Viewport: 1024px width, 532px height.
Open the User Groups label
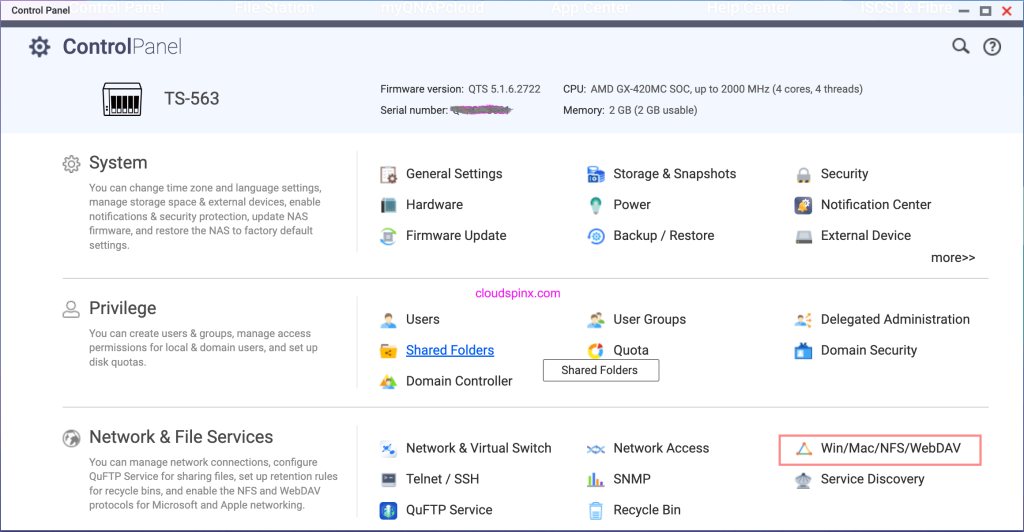click(650, 319)
